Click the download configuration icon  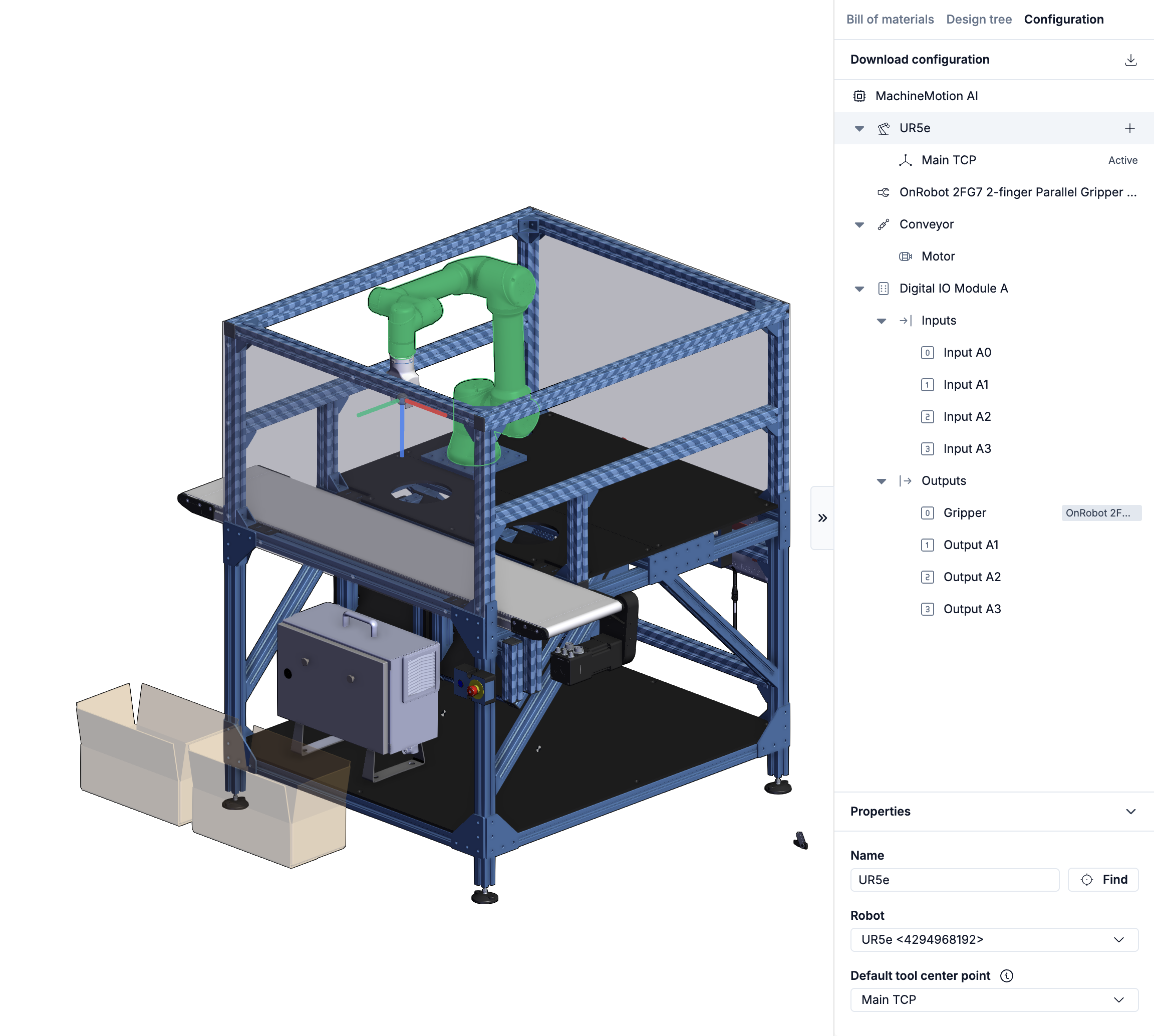click(1130, 60)
